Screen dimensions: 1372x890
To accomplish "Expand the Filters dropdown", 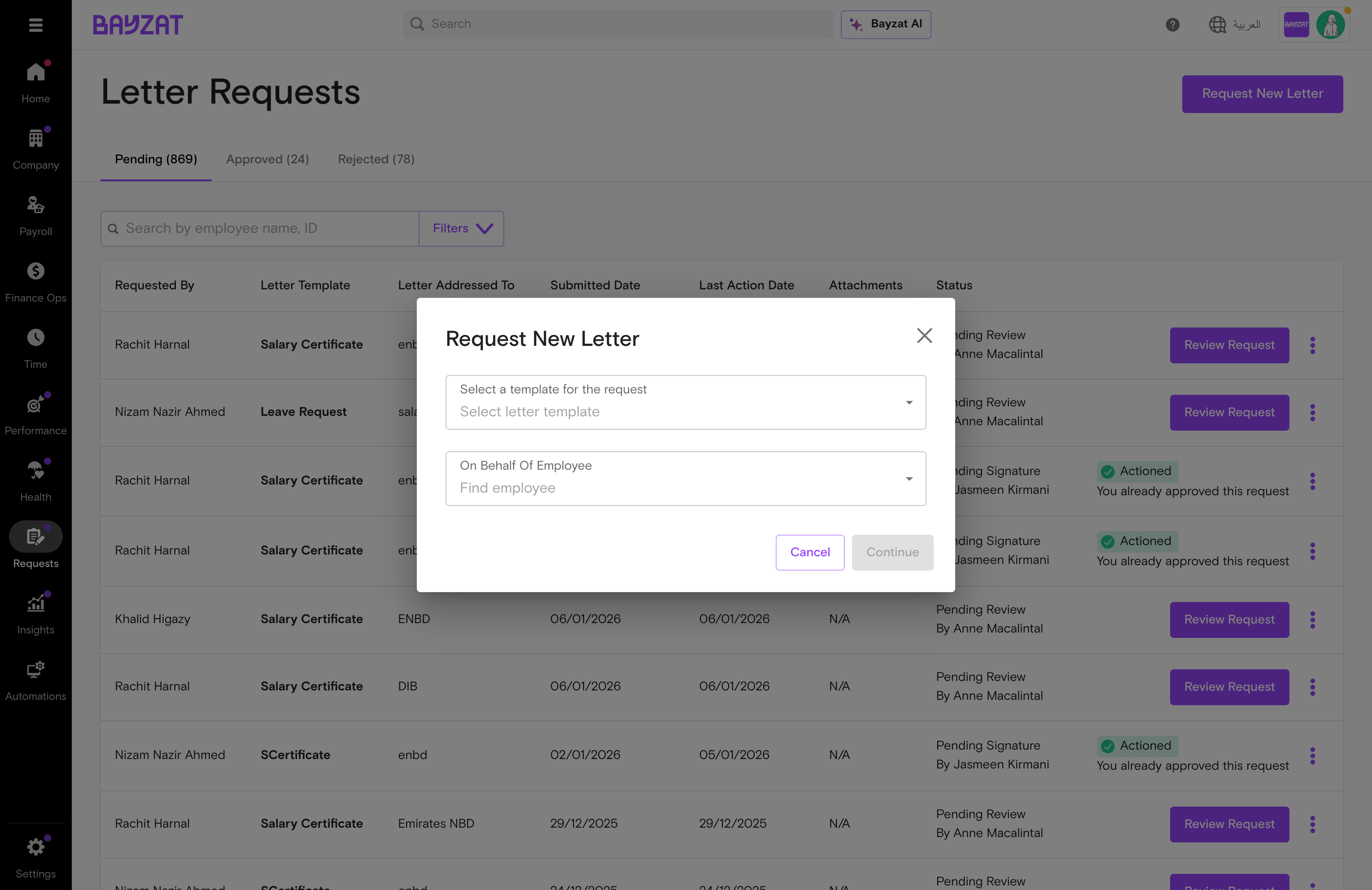I will tap(461, 229).
